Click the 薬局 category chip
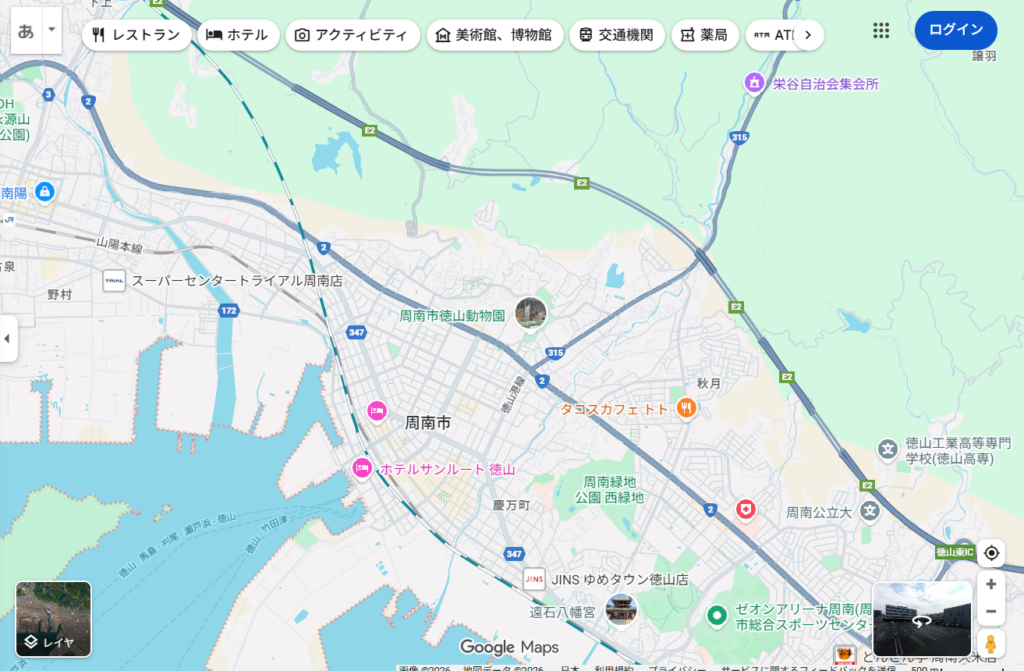Viewport: 1024px width, 671px height. coord(704,35)
